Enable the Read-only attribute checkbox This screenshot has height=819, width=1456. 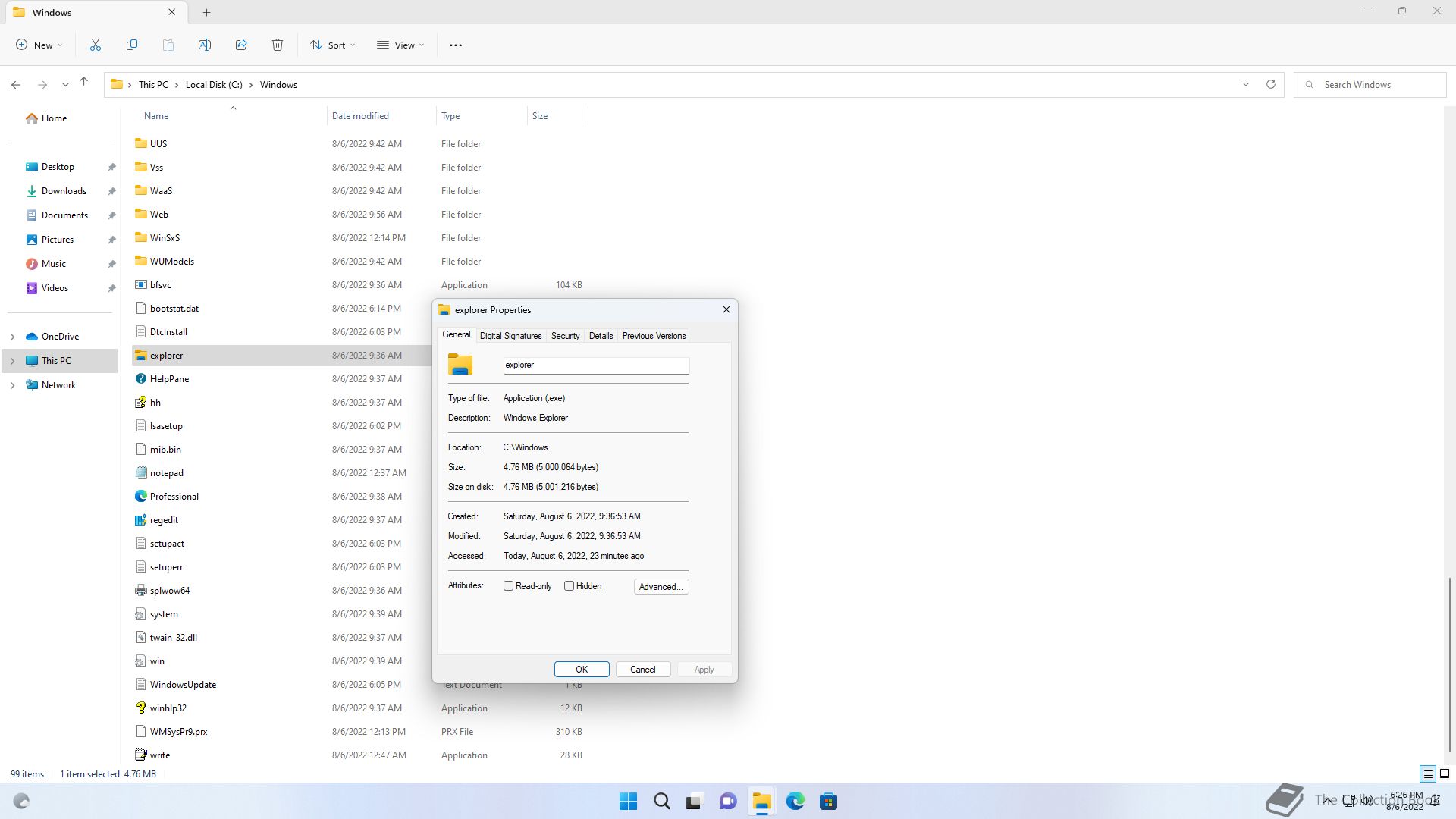coord(509,586)
